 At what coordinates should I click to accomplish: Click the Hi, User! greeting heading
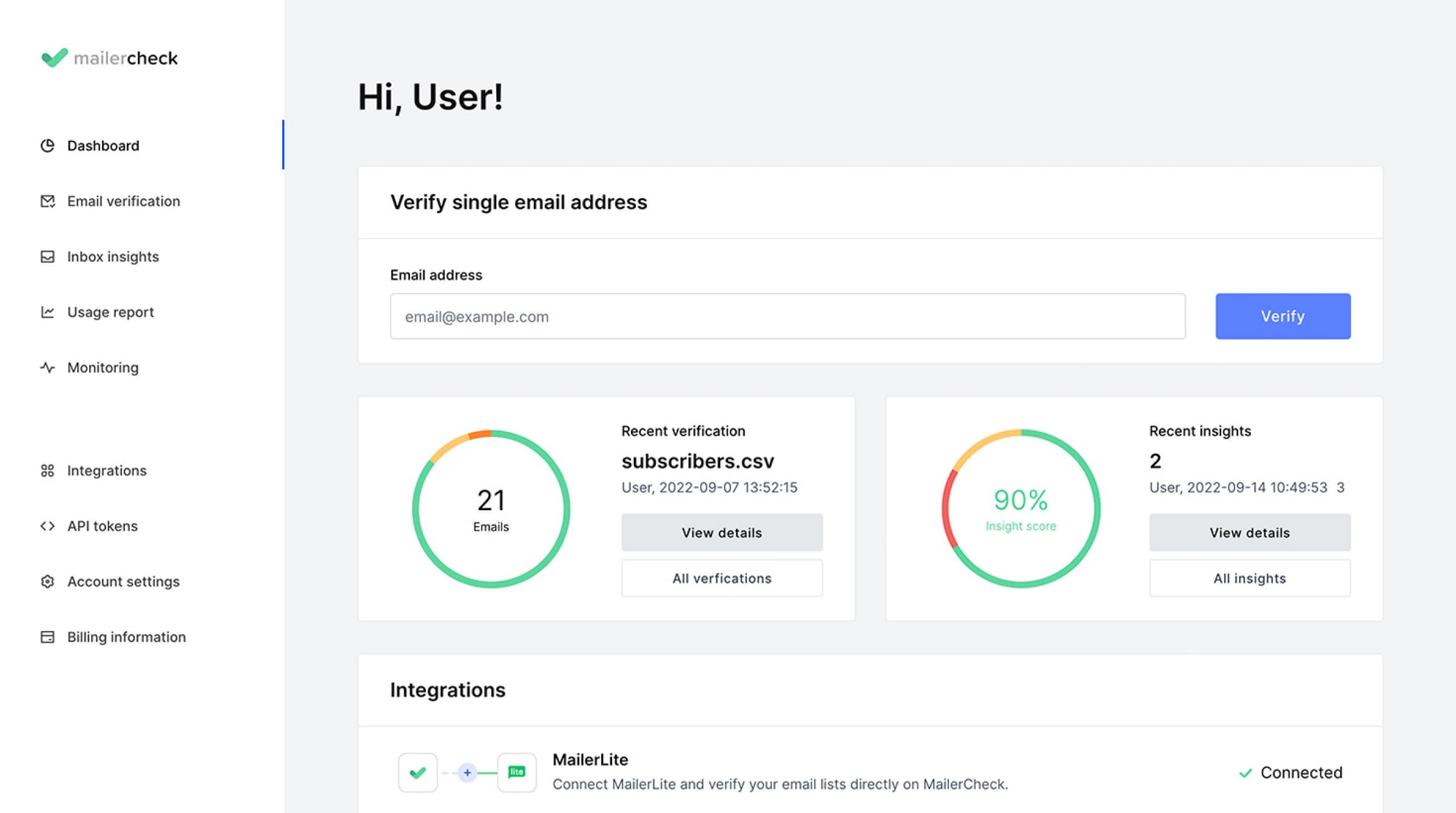(x=430, y=97)
